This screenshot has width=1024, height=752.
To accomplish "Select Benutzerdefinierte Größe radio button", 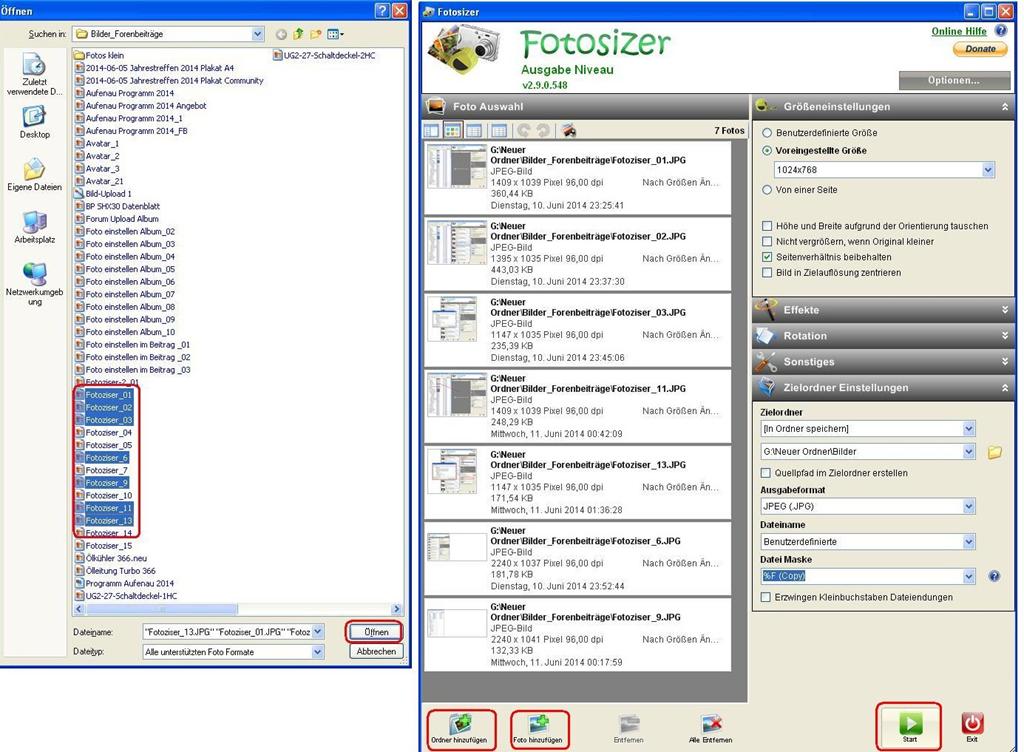I will click(767, 132).
